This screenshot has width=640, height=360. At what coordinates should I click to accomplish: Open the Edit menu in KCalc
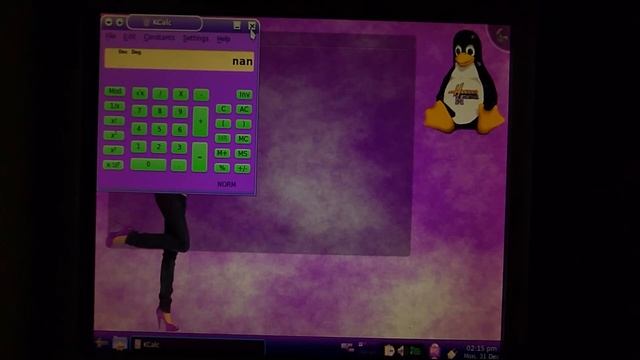(129, 37)
